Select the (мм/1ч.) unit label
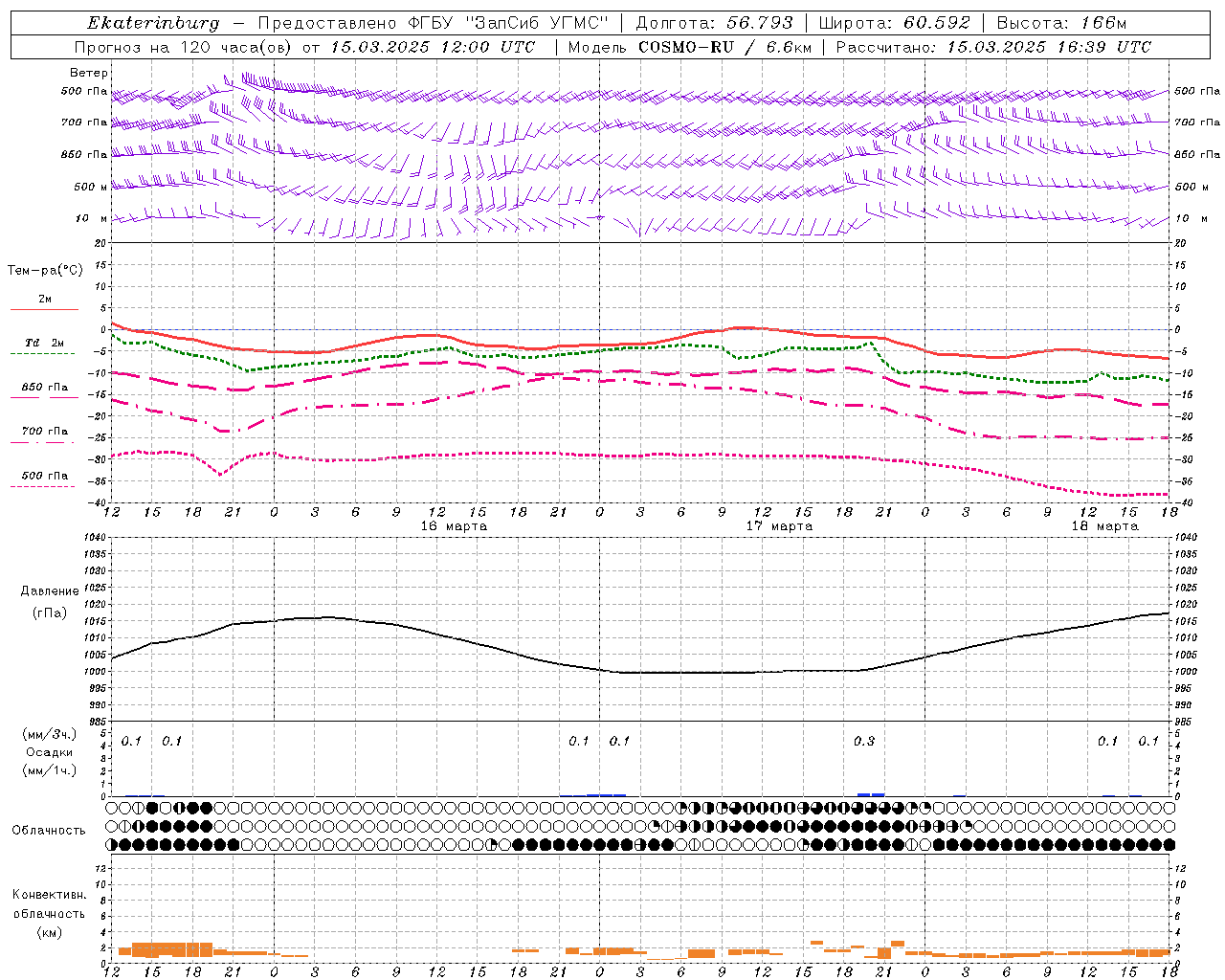 click(x=50, y=770)
